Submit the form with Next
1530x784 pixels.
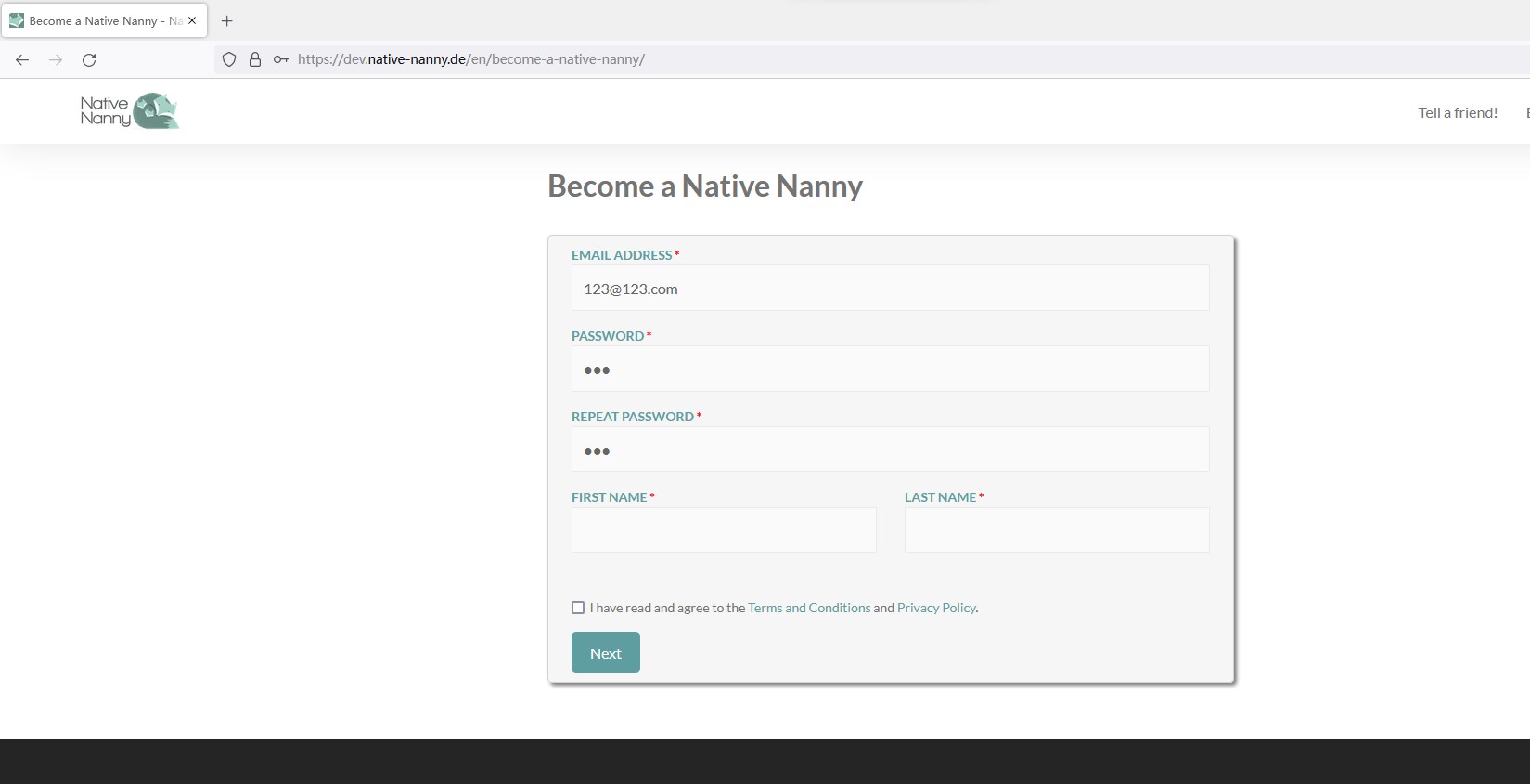click(606, 652)
